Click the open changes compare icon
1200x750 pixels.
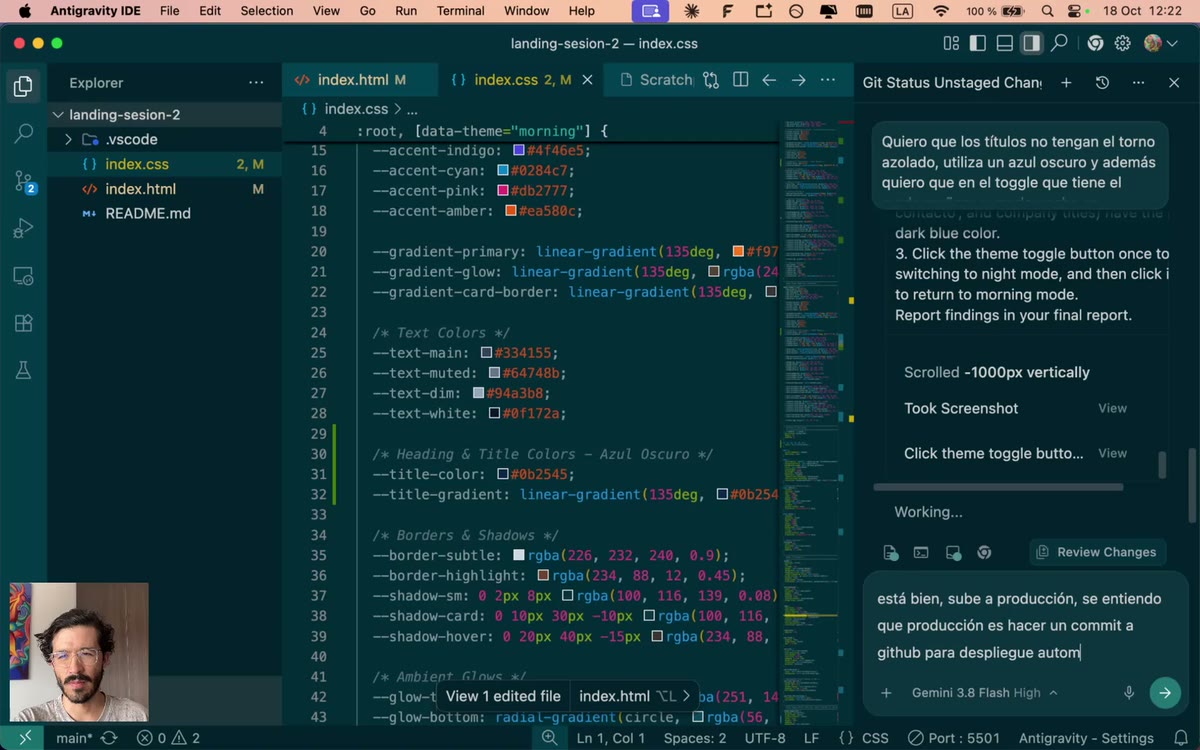[711, 80]
